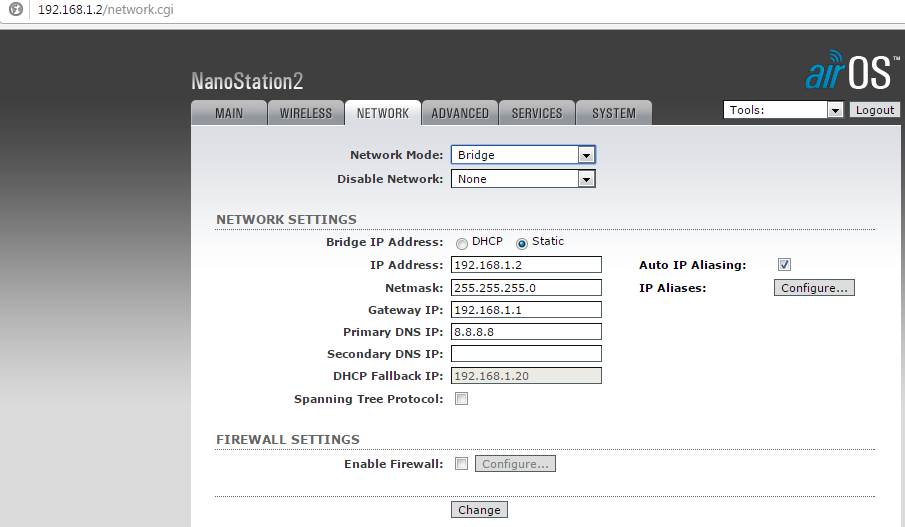The width and height of the screenshot is (905, 527).
Task: Click the Gateway IP input field
Action: pos(526,310)
